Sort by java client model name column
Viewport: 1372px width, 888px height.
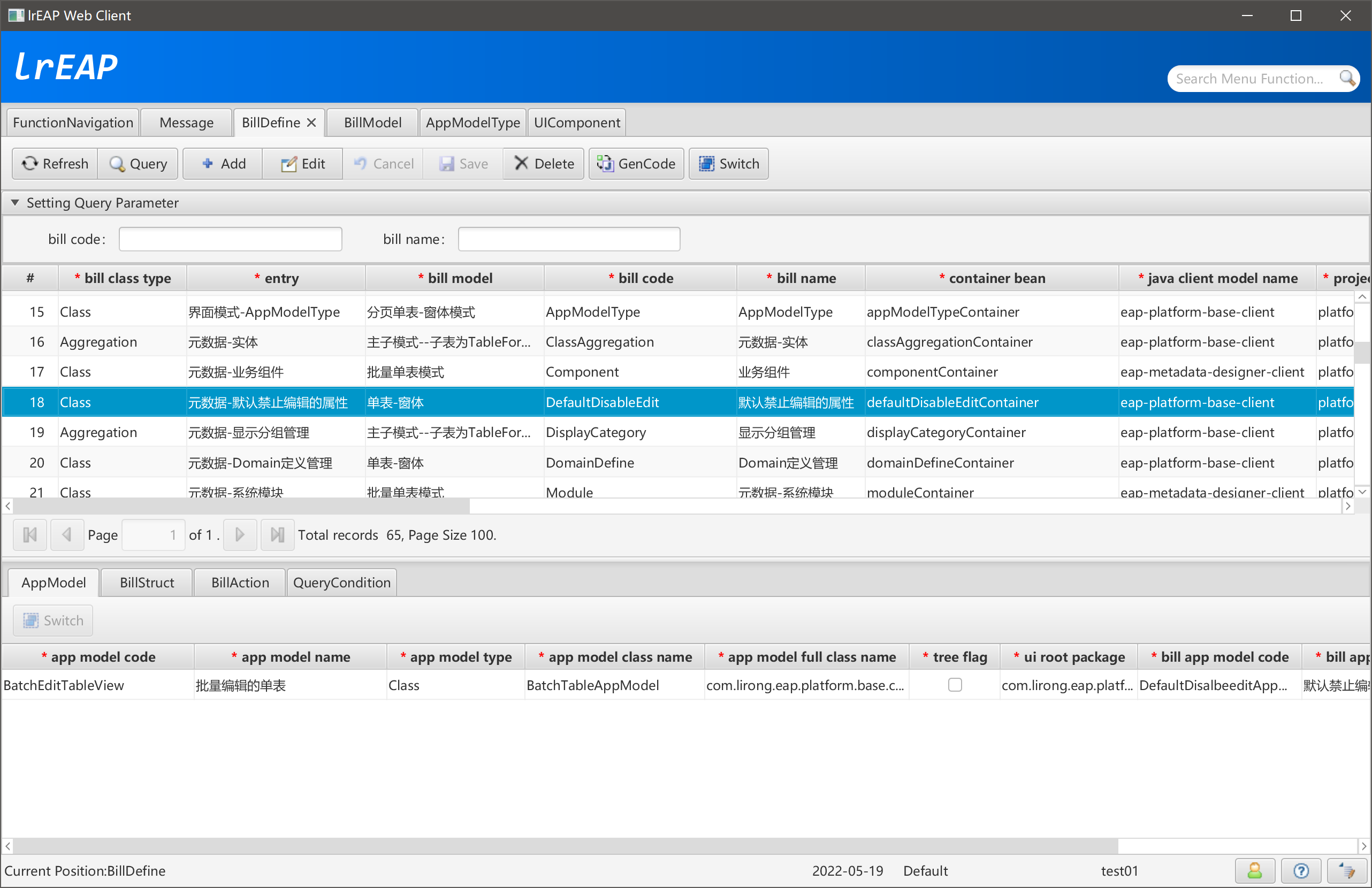pyautogui.click(x=1217, y=278)
